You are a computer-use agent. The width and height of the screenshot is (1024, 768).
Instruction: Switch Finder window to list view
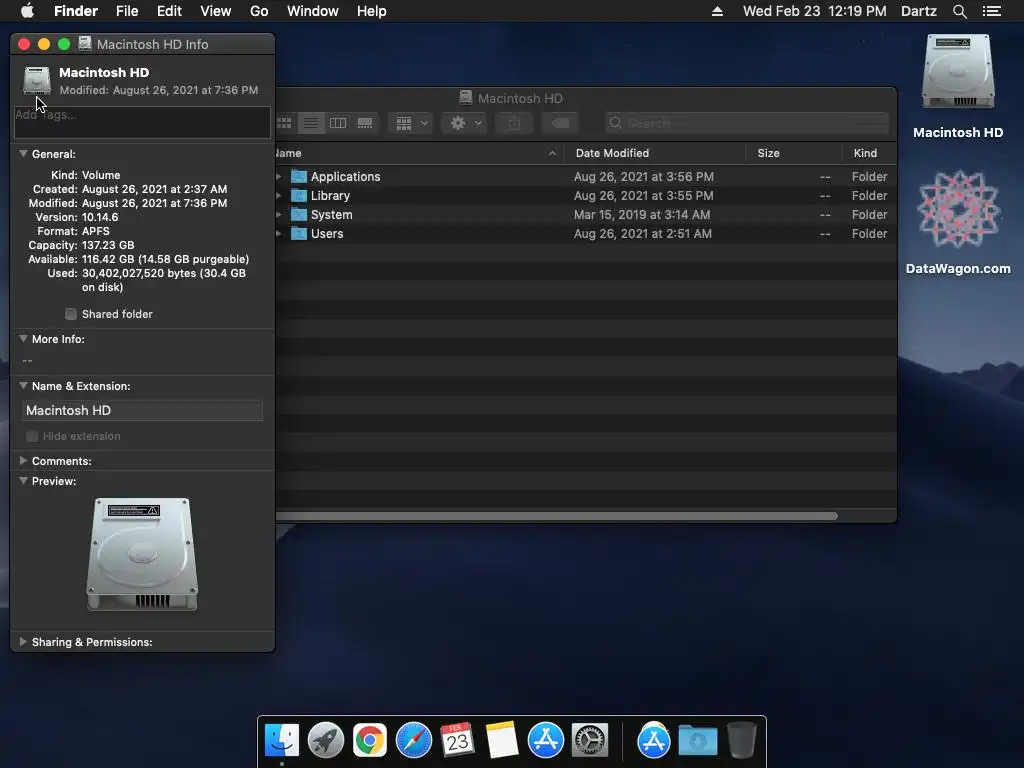pyautogui.click(x=311, y=123)
